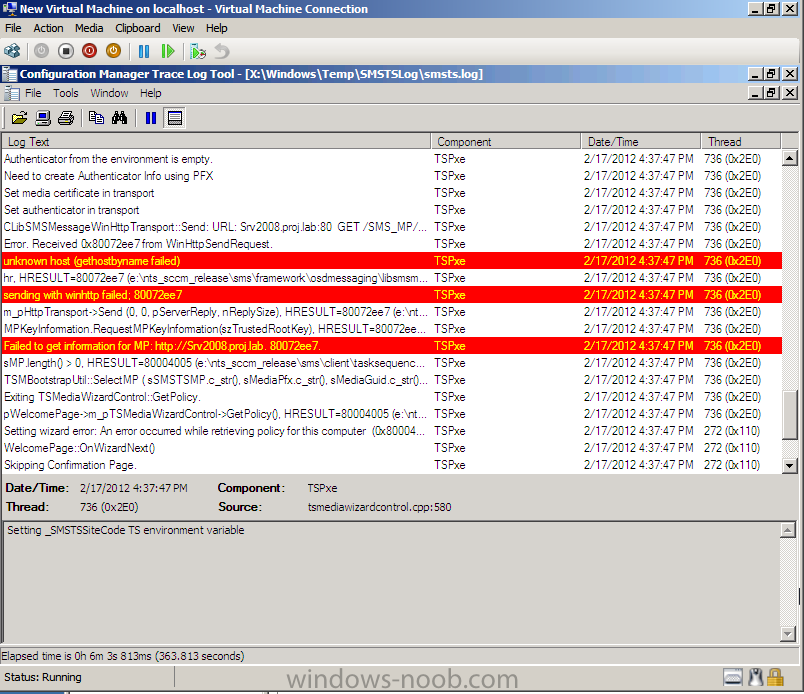
Task: Click in the log detail text box
Action: [392, 582]
